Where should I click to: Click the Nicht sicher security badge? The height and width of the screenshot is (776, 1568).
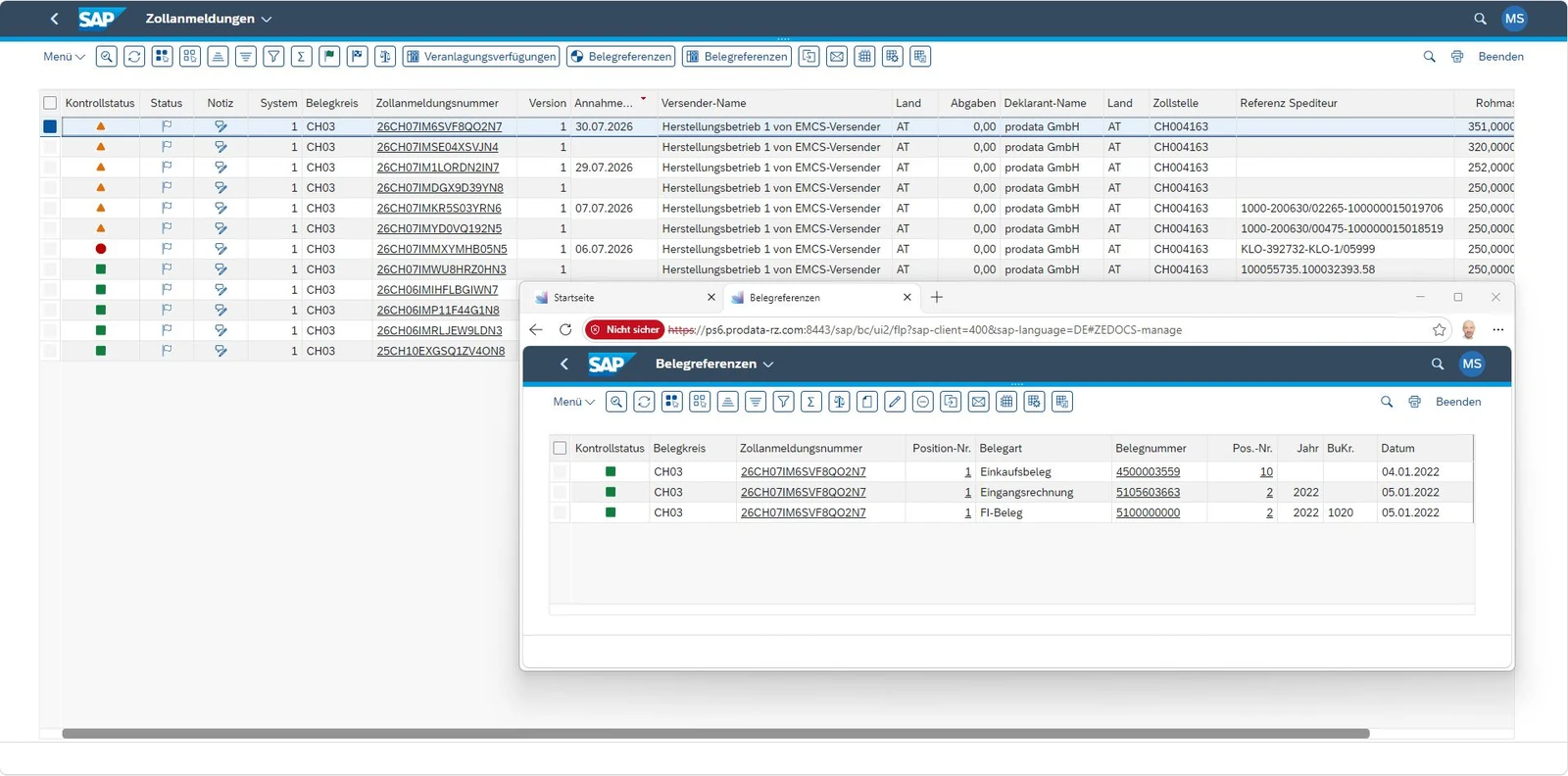pos(624,330)
